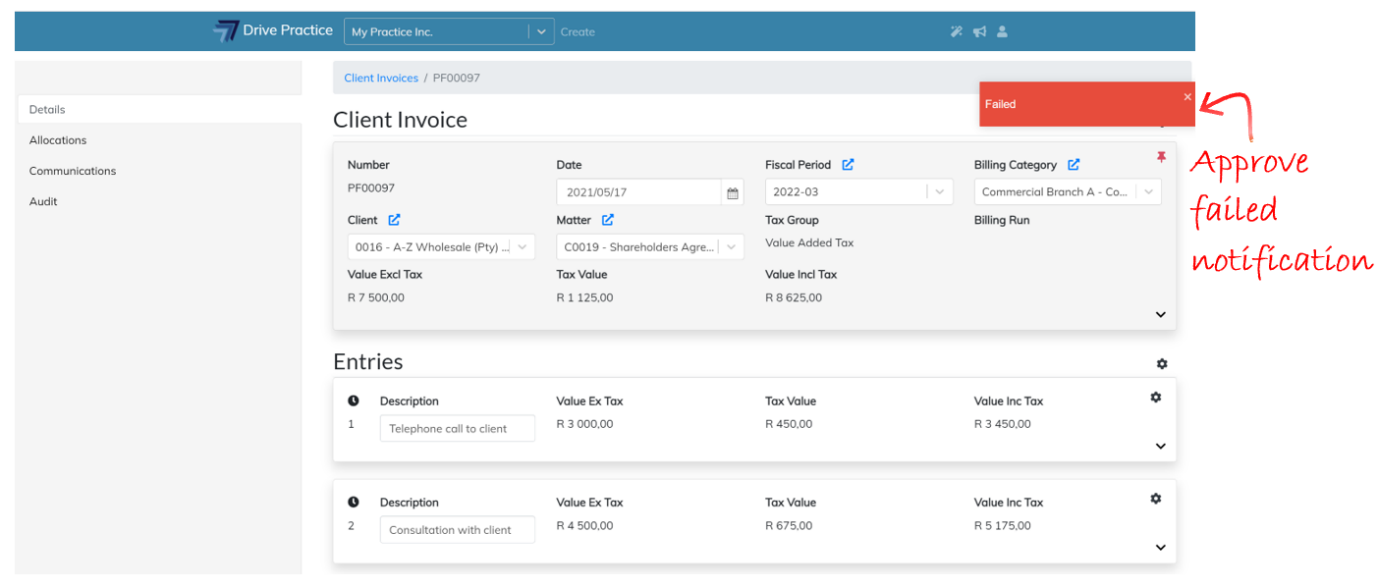Open the calendar picker for Date
The width and height of the screenshot is (1377, 586).
coord(732,193)
